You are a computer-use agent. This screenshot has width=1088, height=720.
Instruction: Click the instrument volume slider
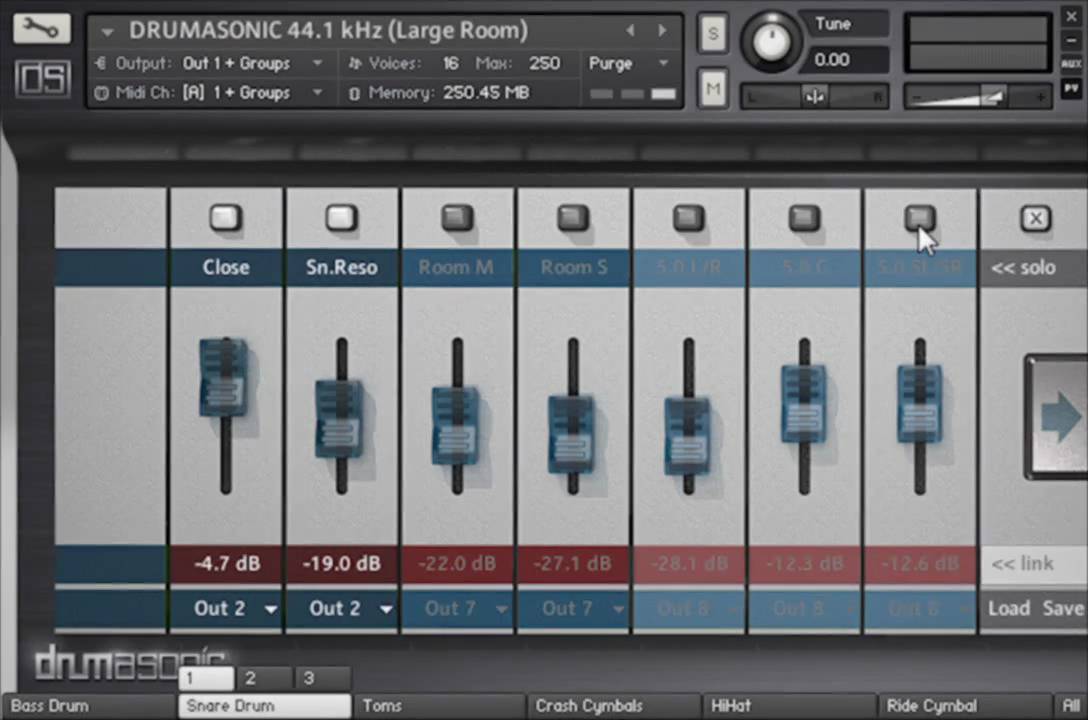[978, 96]
